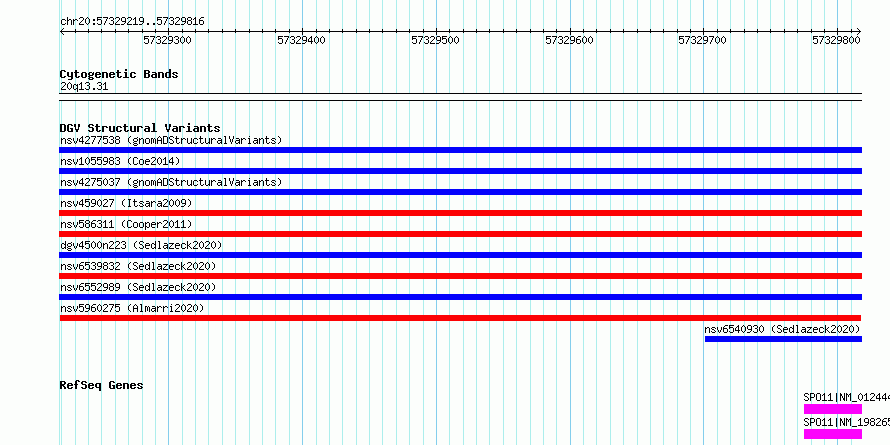Select the blue bar under nsv4277538
Screen dimensions: 890x445
(x=460, y=150)
